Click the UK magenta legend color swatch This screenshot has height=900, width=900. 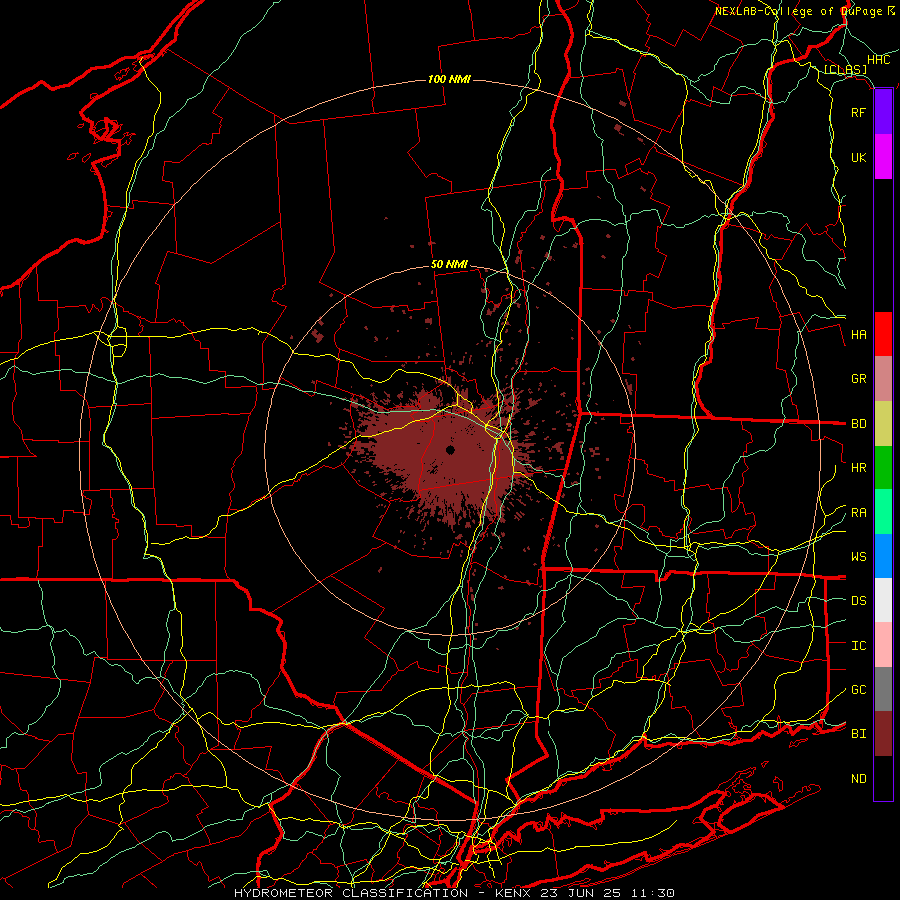883,157
